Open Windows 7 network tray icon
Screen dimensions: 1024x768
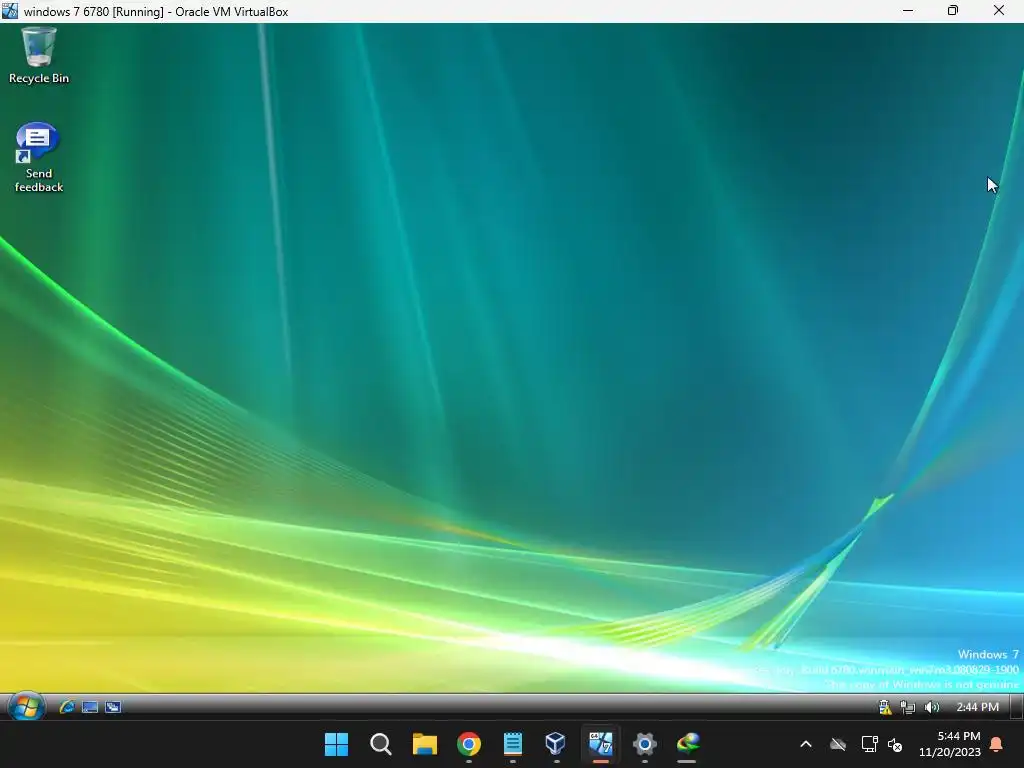[908, 707]
